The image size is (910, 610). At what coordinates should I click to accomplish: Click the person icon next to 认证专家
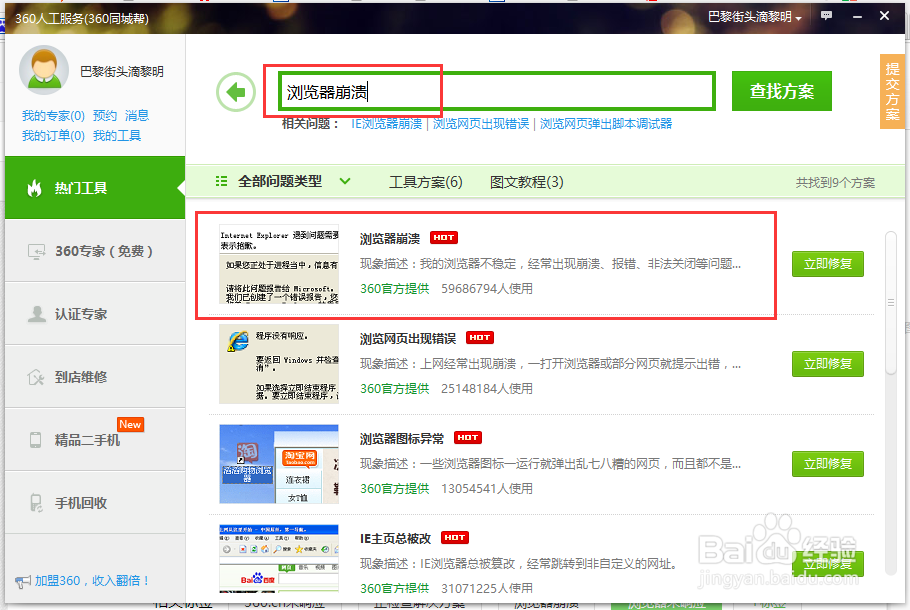click(37, 314)
